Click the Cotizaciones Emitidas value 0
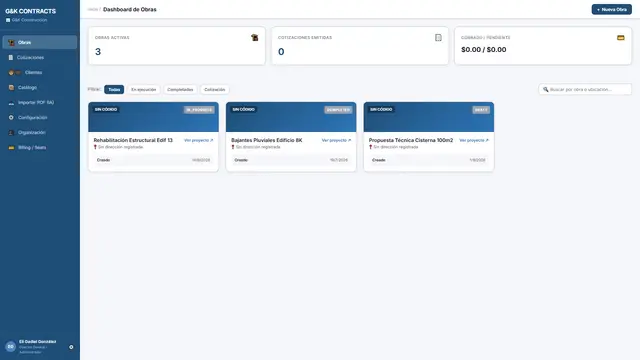The width and height of the screenshot is (640, 360). coord(281,52)
